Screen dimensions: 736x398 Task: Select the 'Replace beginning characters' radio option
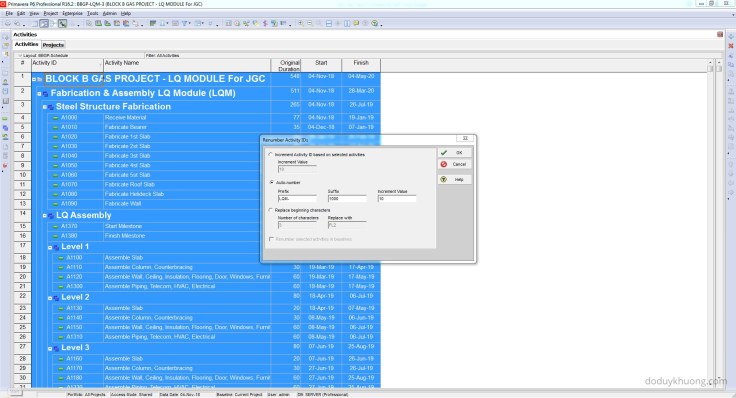pos(270,210)
